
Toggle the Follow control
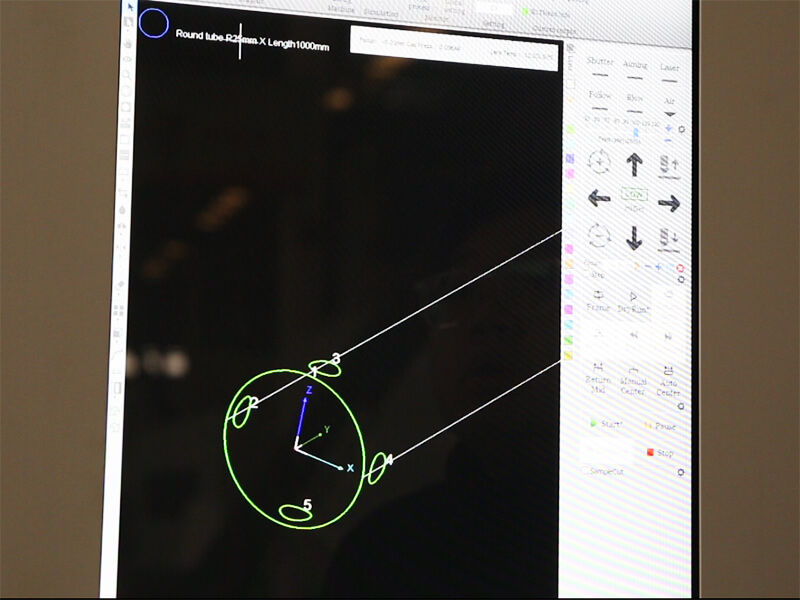click(600, 100)
